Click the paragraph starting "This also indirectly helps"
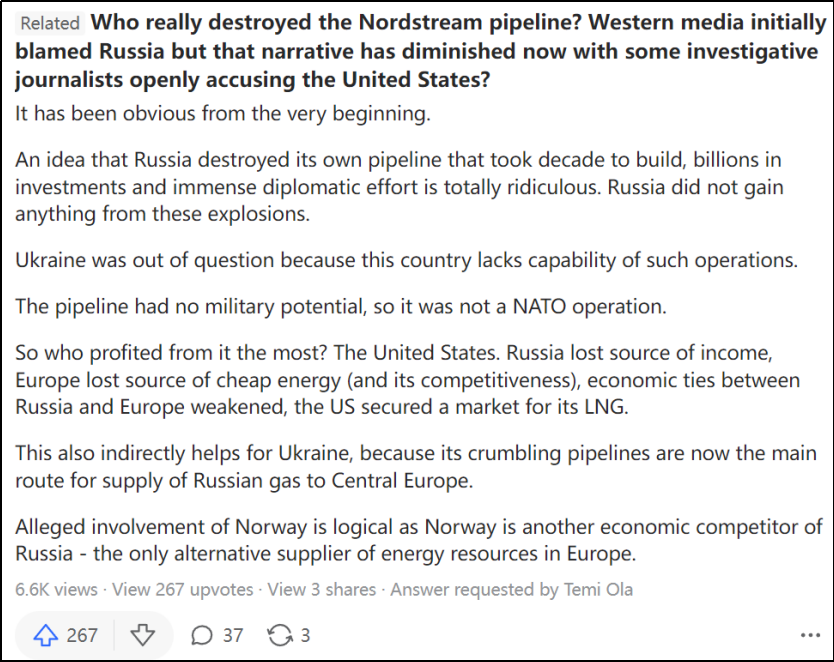This screenshot has width=834, height=662. pos(416,466)
